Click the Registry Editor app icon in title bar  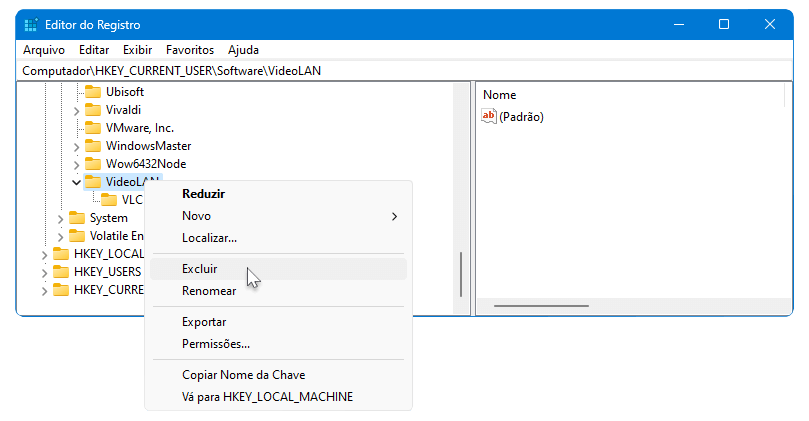click(x=31, y=25)
